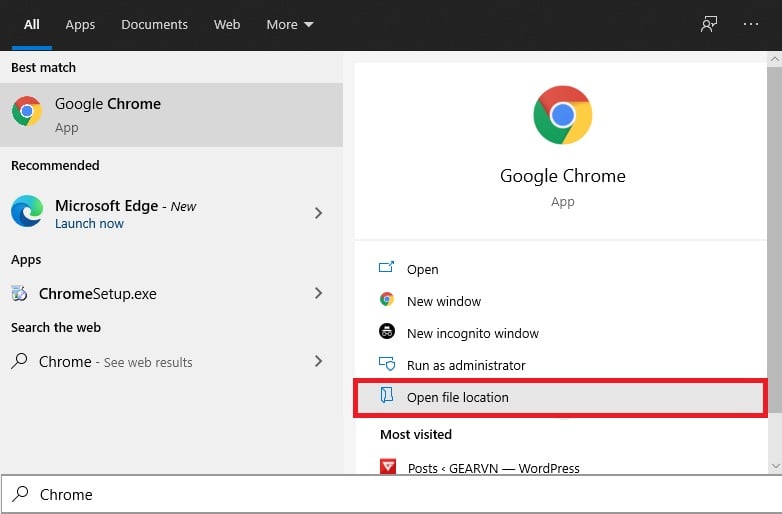Click the Run as administrator shield icon
The height and width of the screenshot is (514, 782).
[x=387, y=363]
